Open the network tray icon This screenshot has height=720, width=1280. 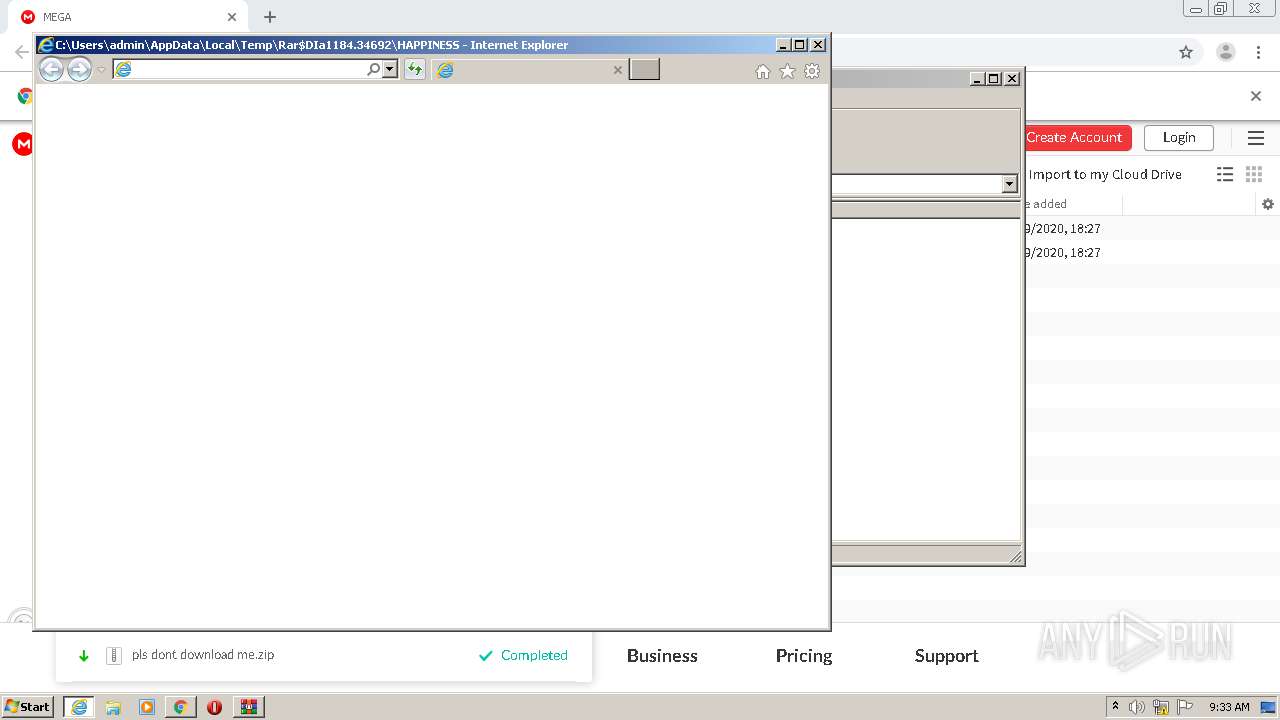point(1161,707)
